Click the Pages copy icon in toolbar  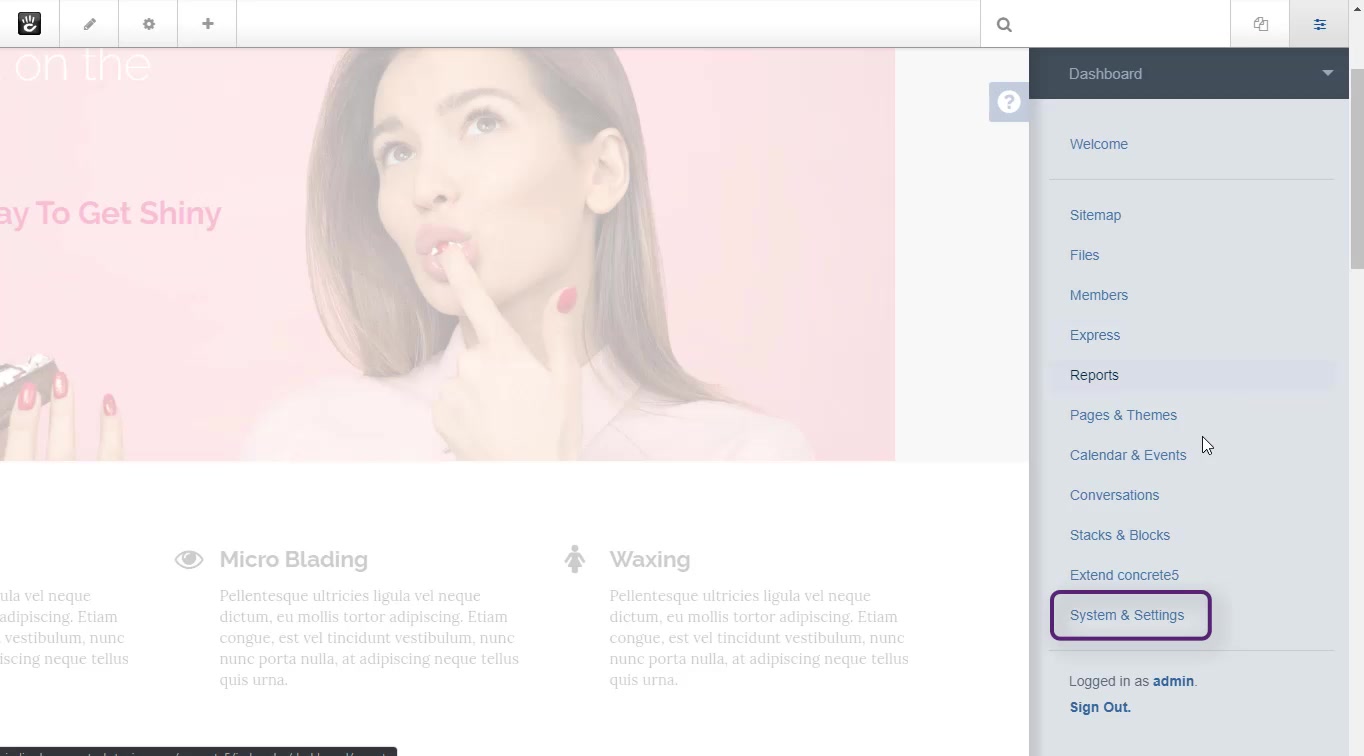tap(1260, 24)
